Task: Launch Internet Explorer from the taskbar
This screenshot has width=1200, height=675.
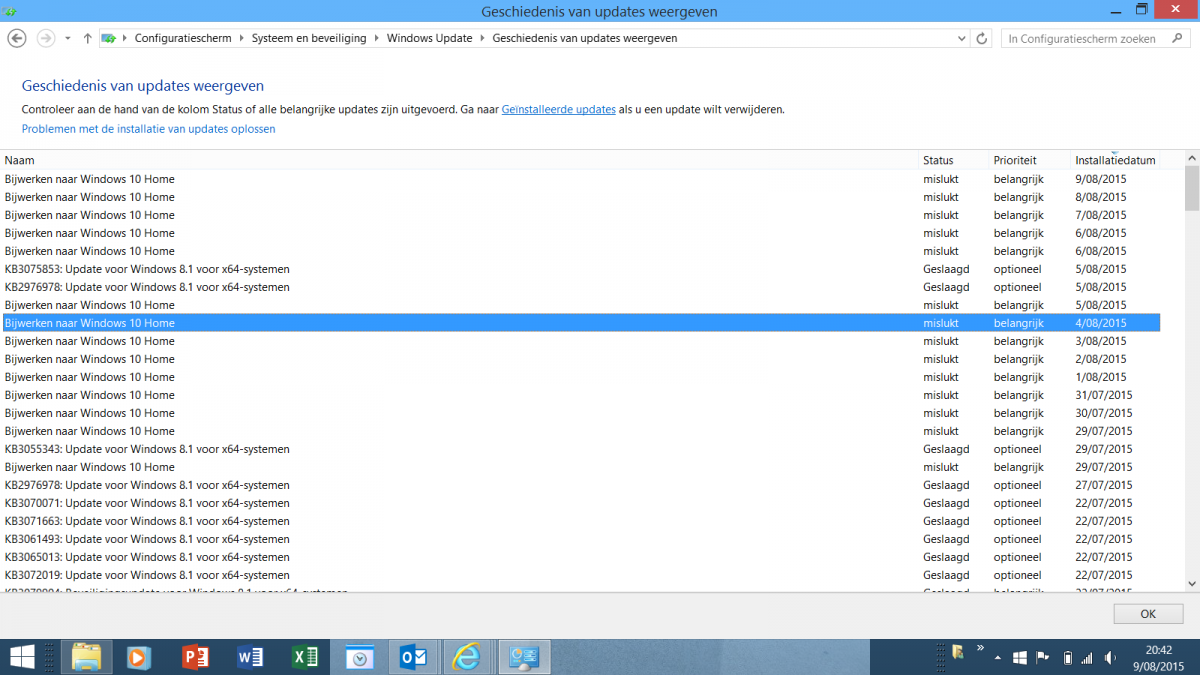Action: [467, 657]
